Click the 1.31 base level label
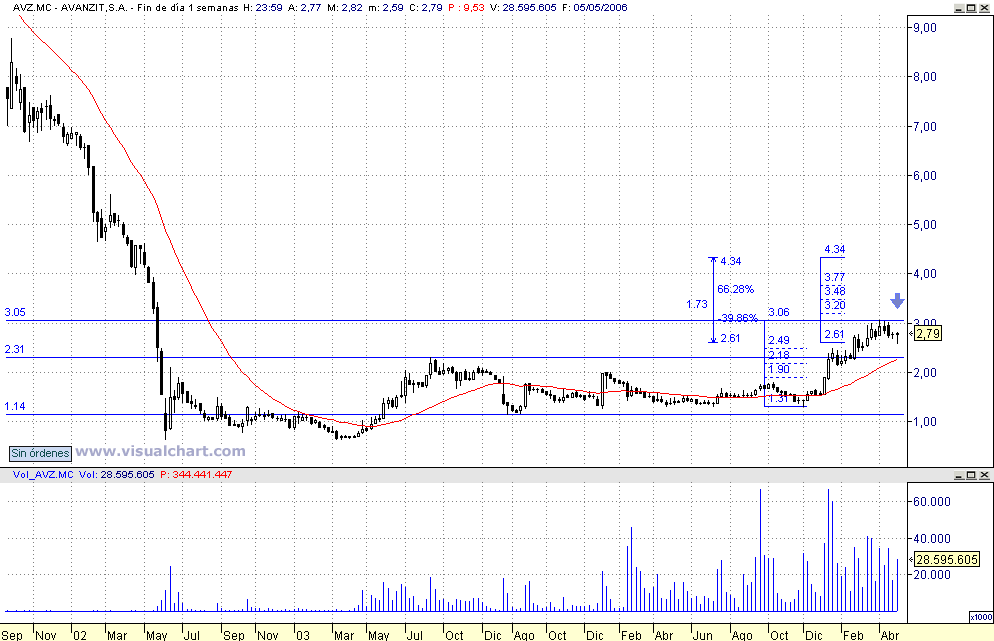The image size is (994, 641). (778, 398)
